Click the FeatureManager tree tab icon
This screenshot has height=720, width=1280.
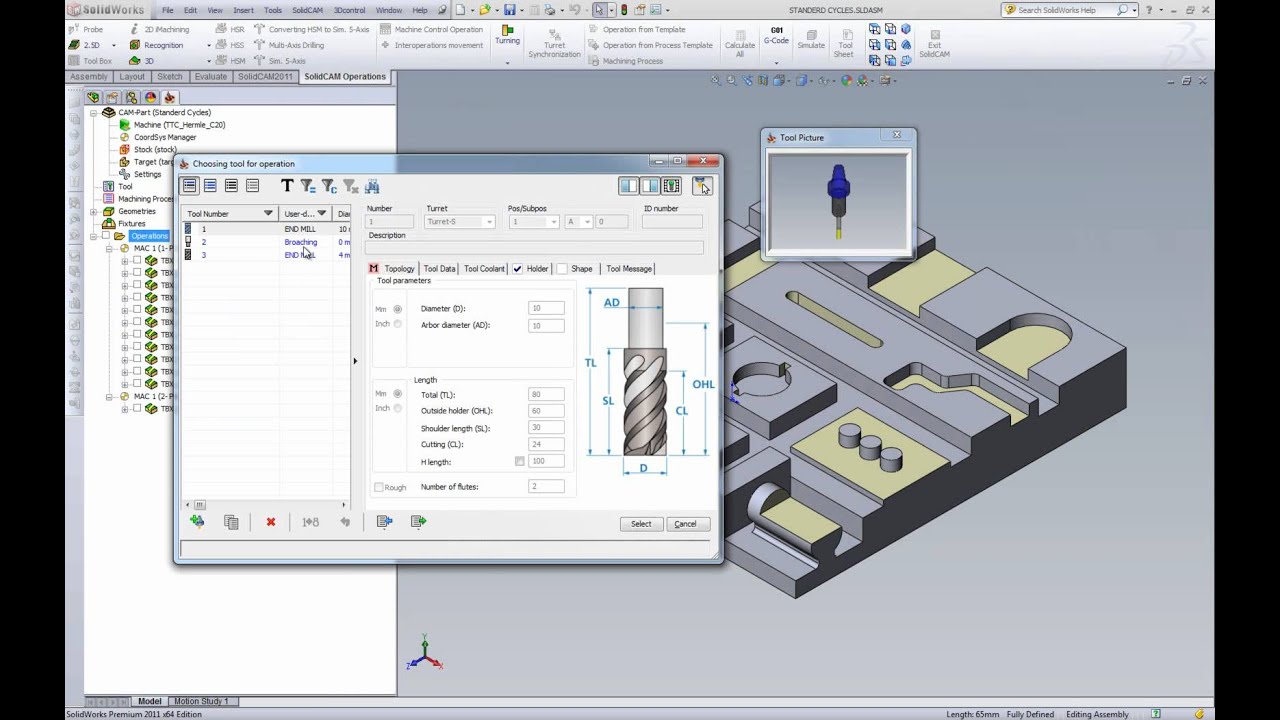coord(93,97)
